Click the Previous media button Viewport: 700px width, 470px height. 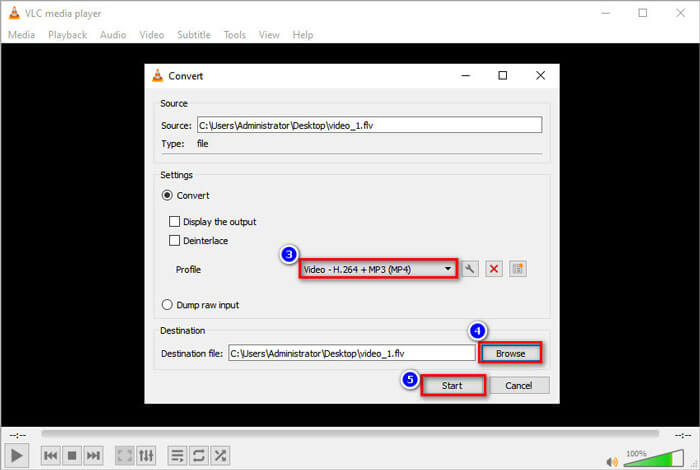[x=50, y=456]
